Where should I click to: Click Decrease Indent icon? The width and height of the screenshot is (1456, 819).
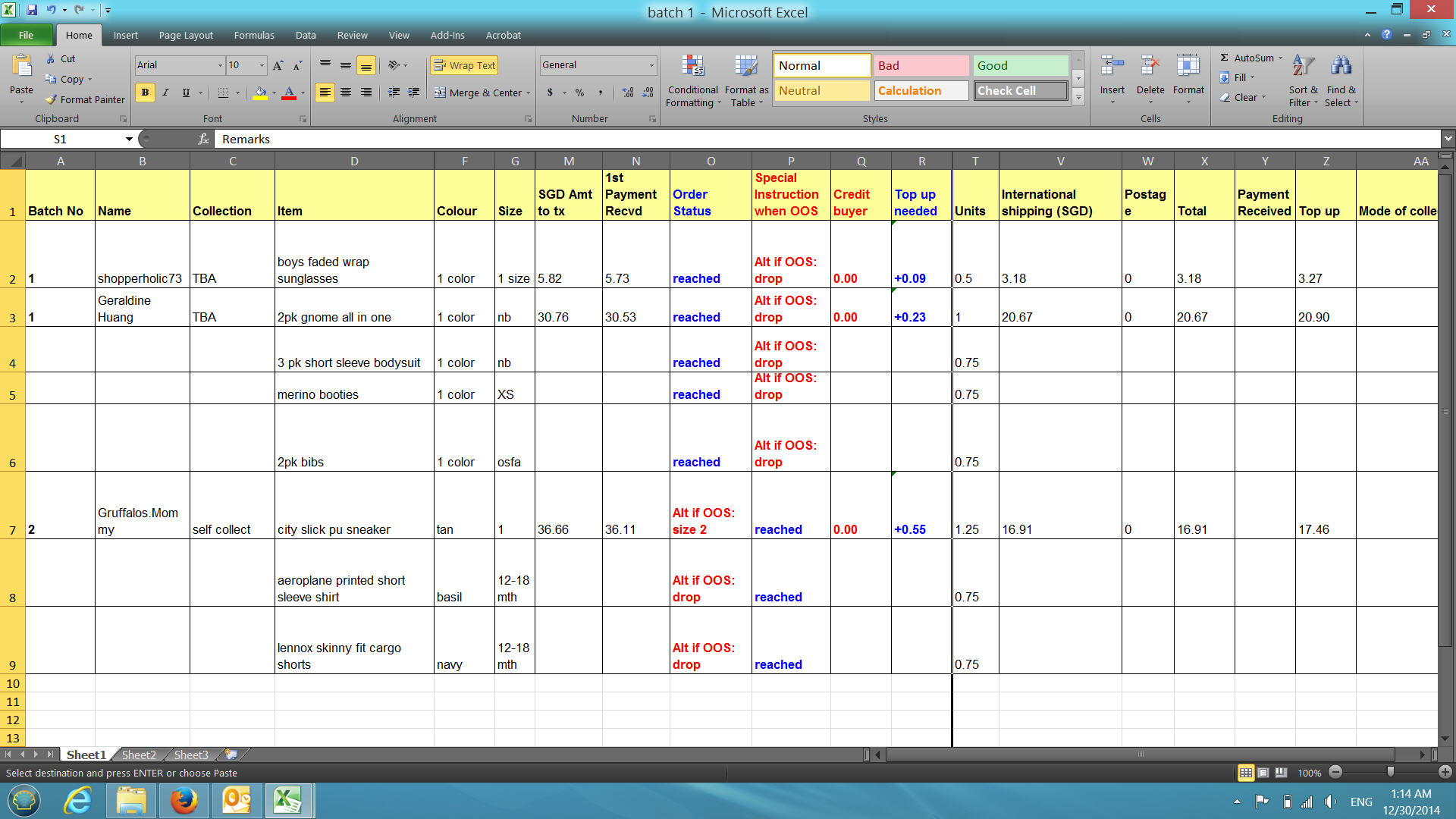coord(394,93)
